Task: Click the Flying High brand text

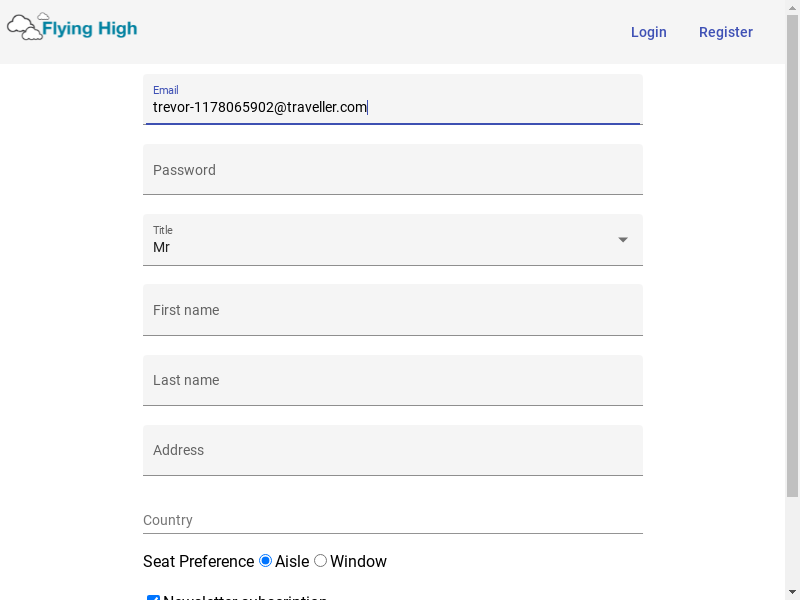Action: pyautogui.click(x=90, y=29)
